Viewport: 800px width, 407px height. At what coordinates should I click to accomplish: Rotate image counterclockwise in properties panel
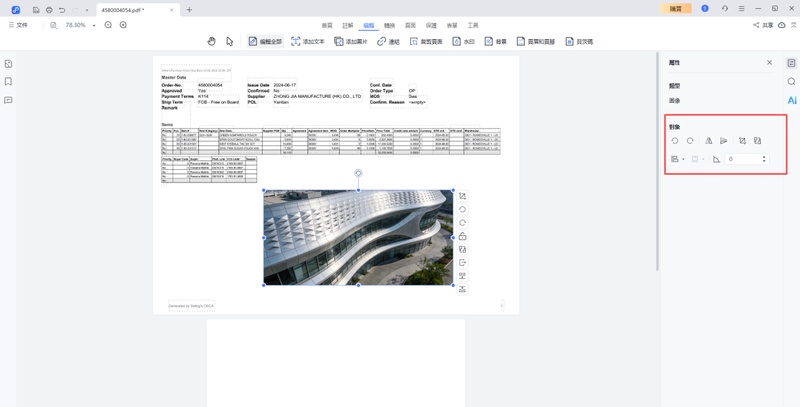click(675, 141)
